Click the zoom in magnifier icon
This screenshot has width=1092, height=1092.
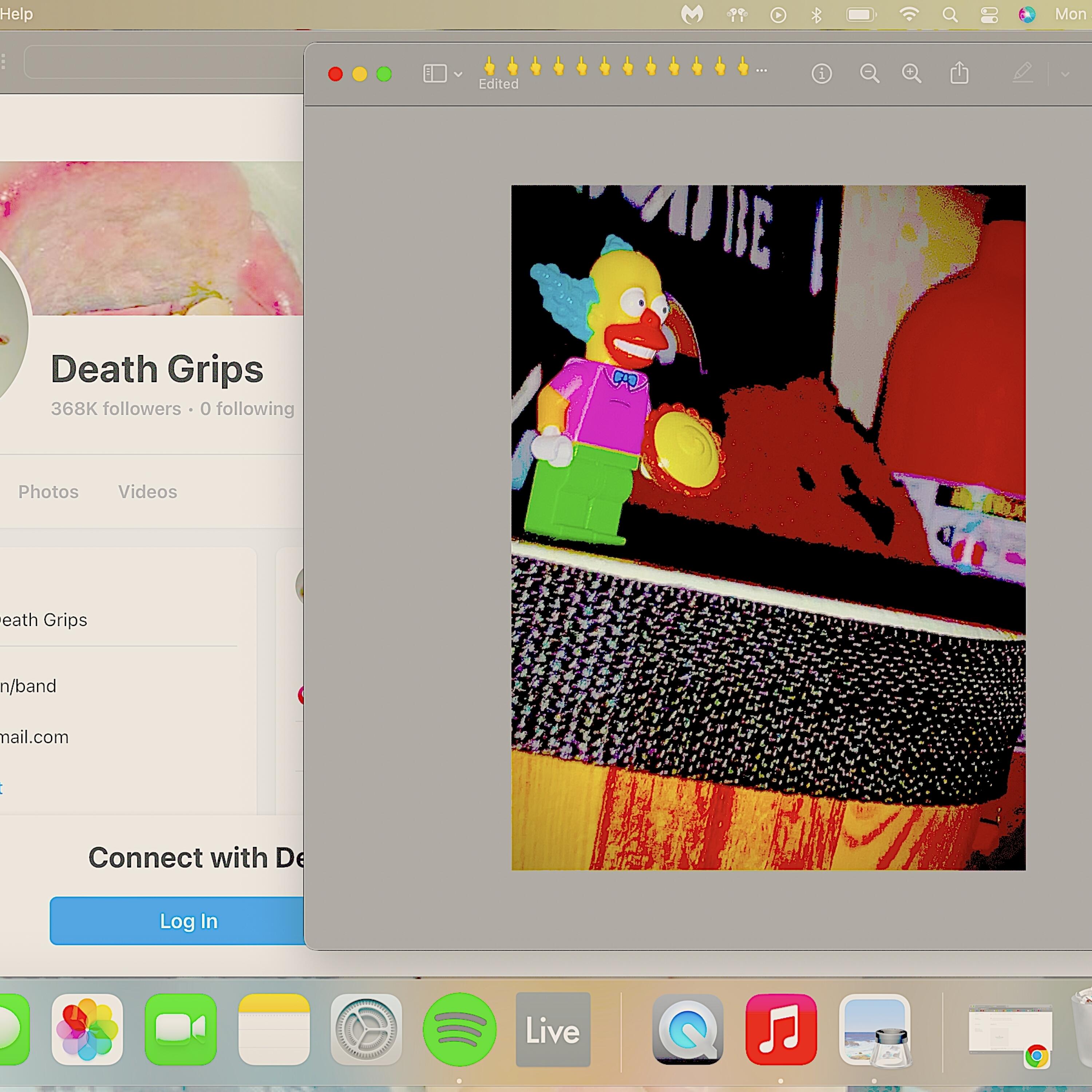(x=911, y=74)
